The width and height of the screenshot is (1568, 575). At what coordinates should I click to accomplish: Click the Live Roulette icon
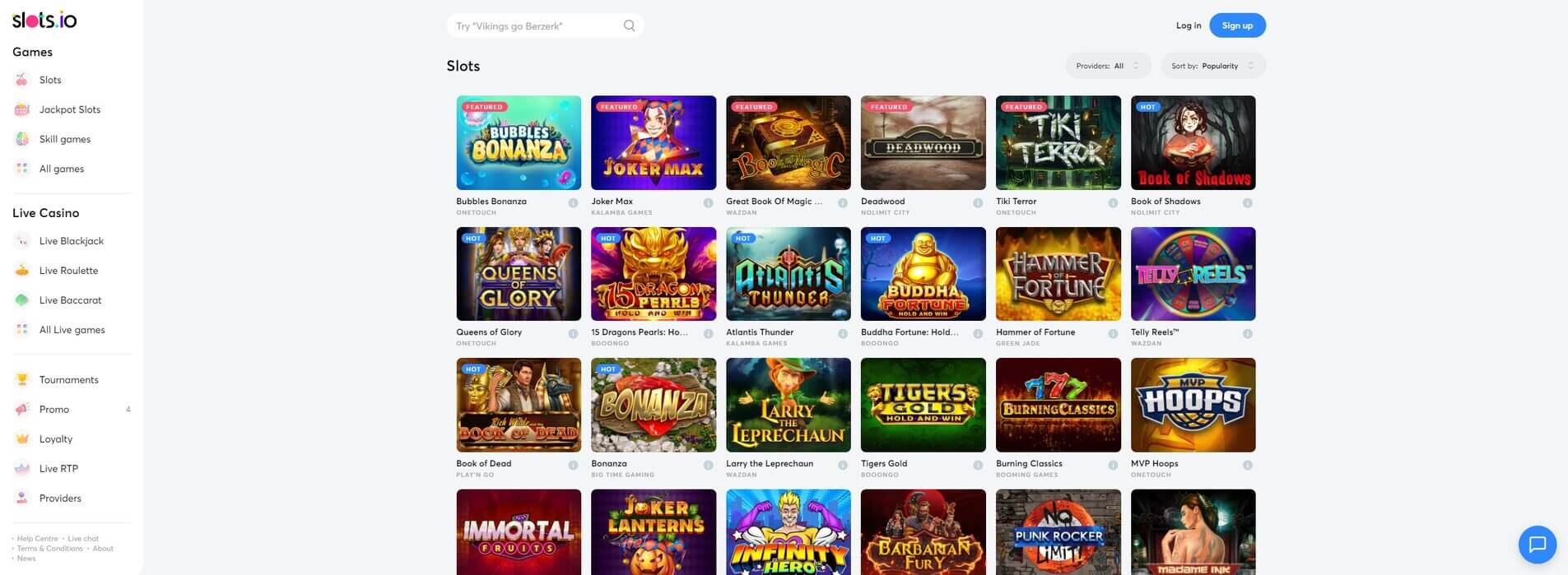22,271
